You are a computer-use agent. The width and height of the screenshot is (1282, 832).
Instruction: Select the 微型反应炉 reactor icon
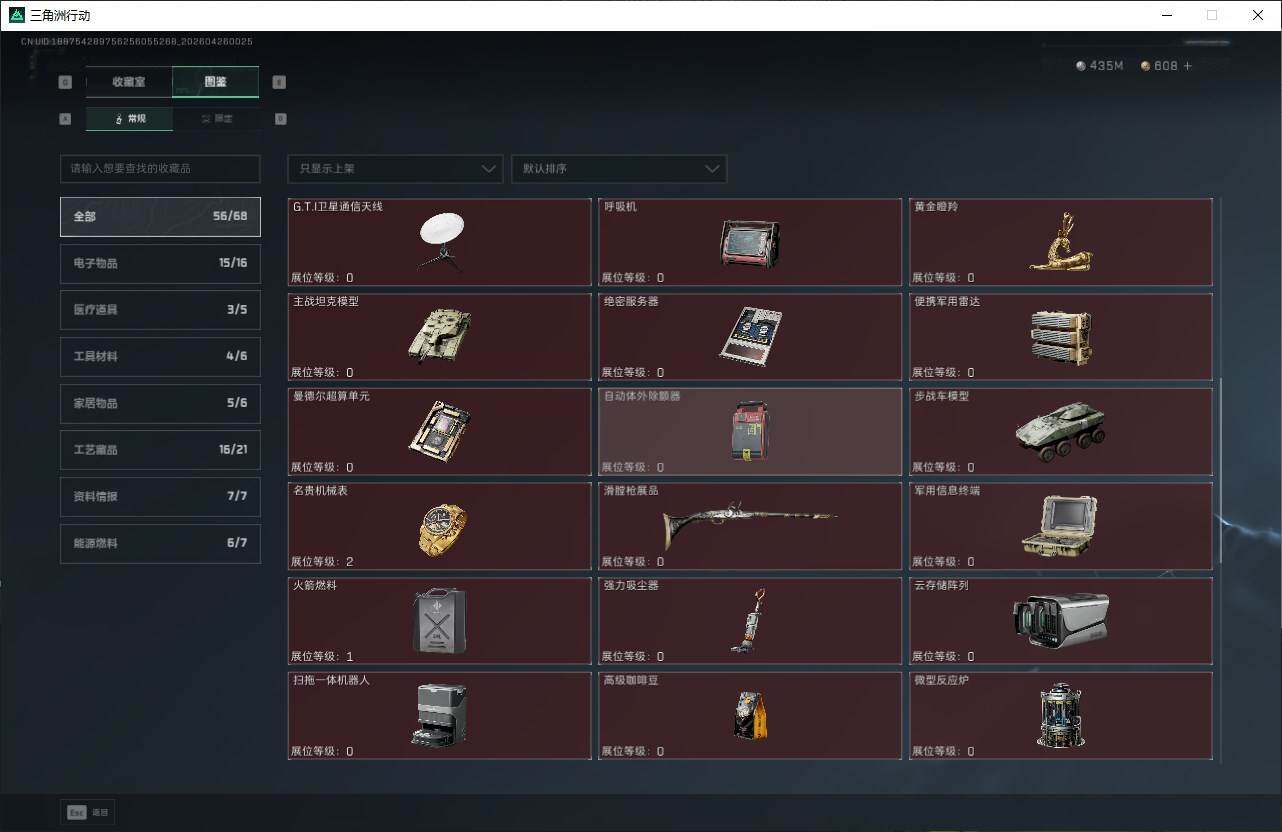point(1060,715)
